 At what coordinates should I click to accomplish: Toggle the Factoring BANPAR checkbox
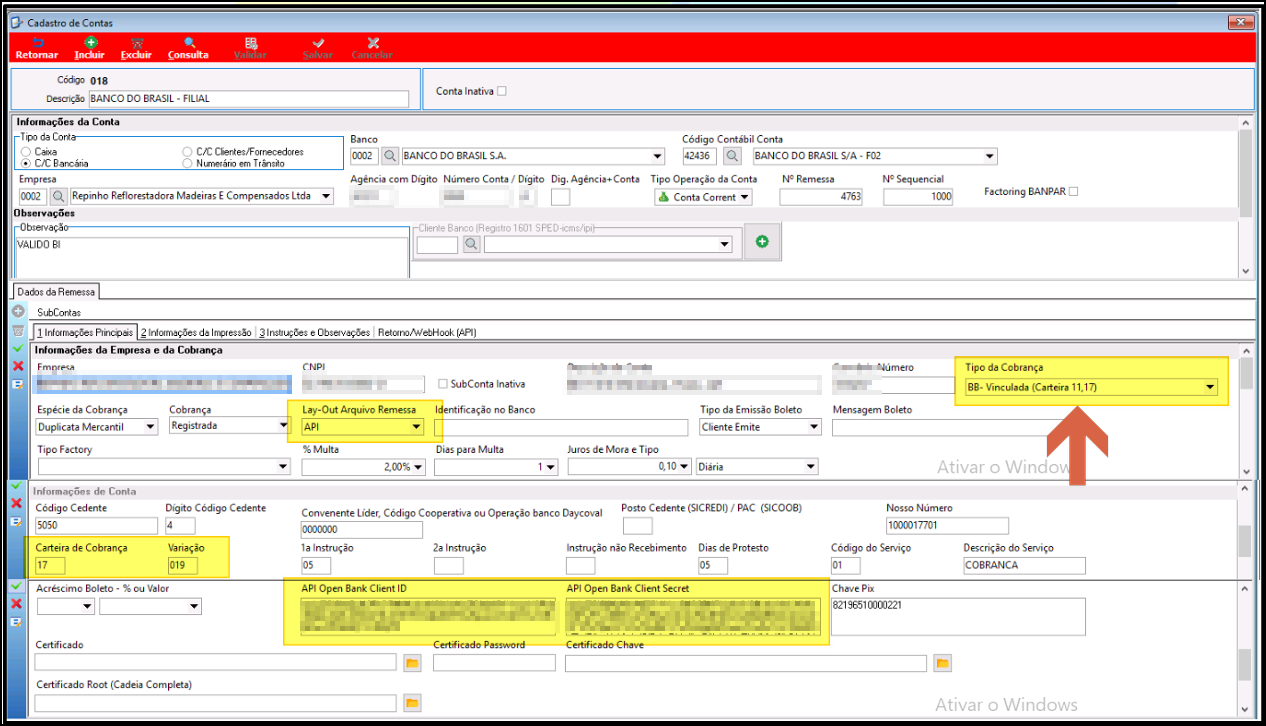click(1073, 191)
